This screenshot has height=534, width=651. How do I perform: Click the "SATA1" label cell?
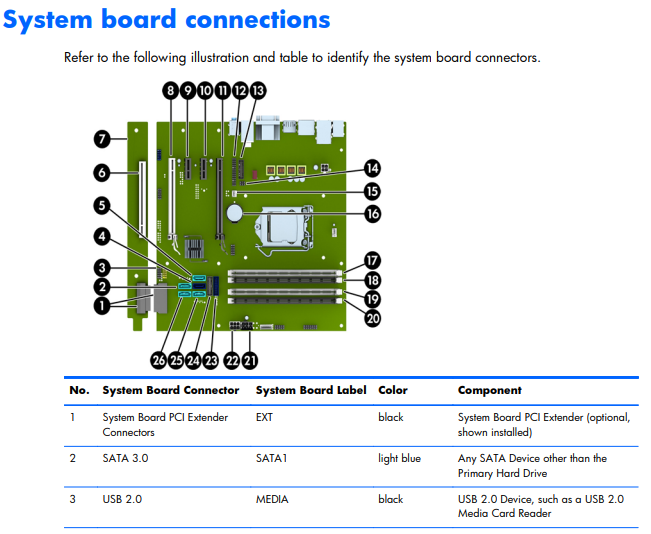tap(272, 458)
